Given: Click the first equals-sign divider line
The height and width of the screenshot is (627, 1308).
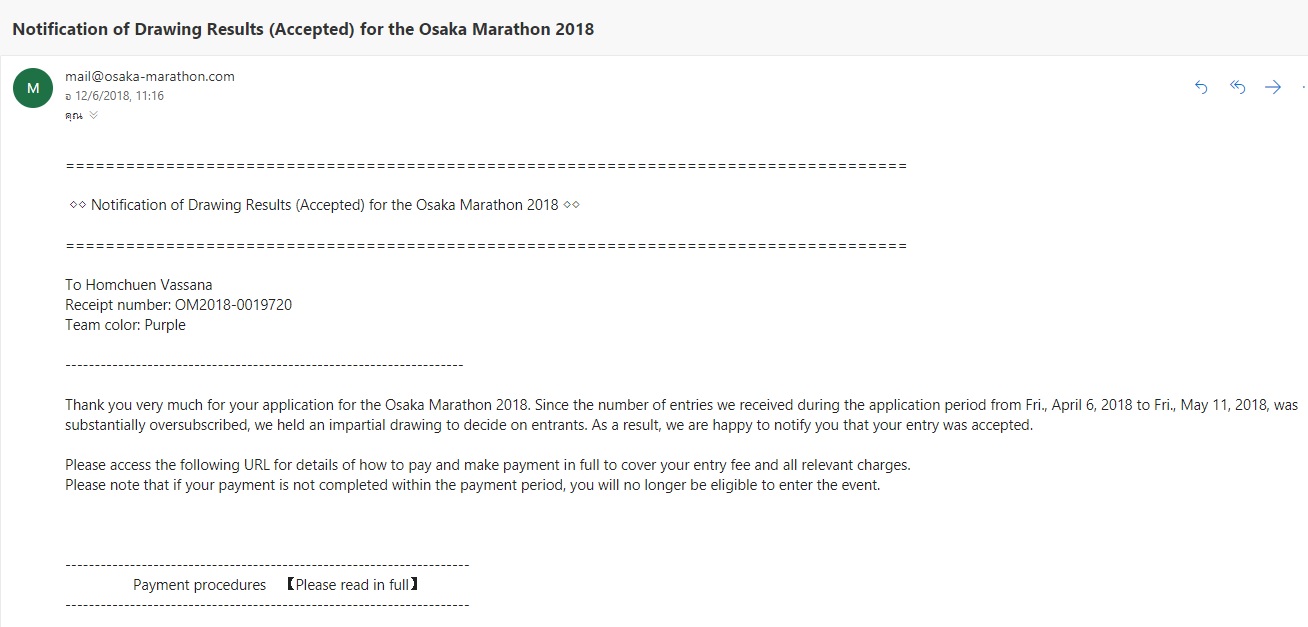Looking at the screenshot, I should 485,166.
